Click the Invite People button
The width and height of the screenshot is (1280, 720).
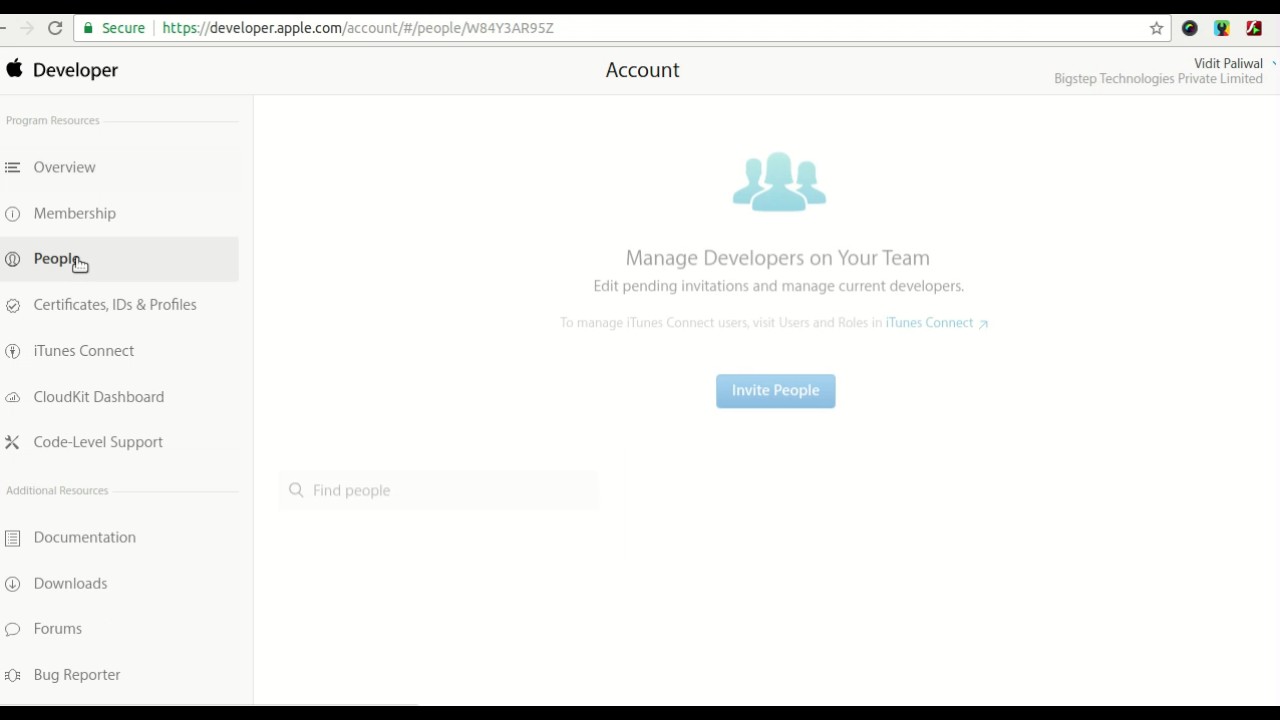(x=775, y=391)
